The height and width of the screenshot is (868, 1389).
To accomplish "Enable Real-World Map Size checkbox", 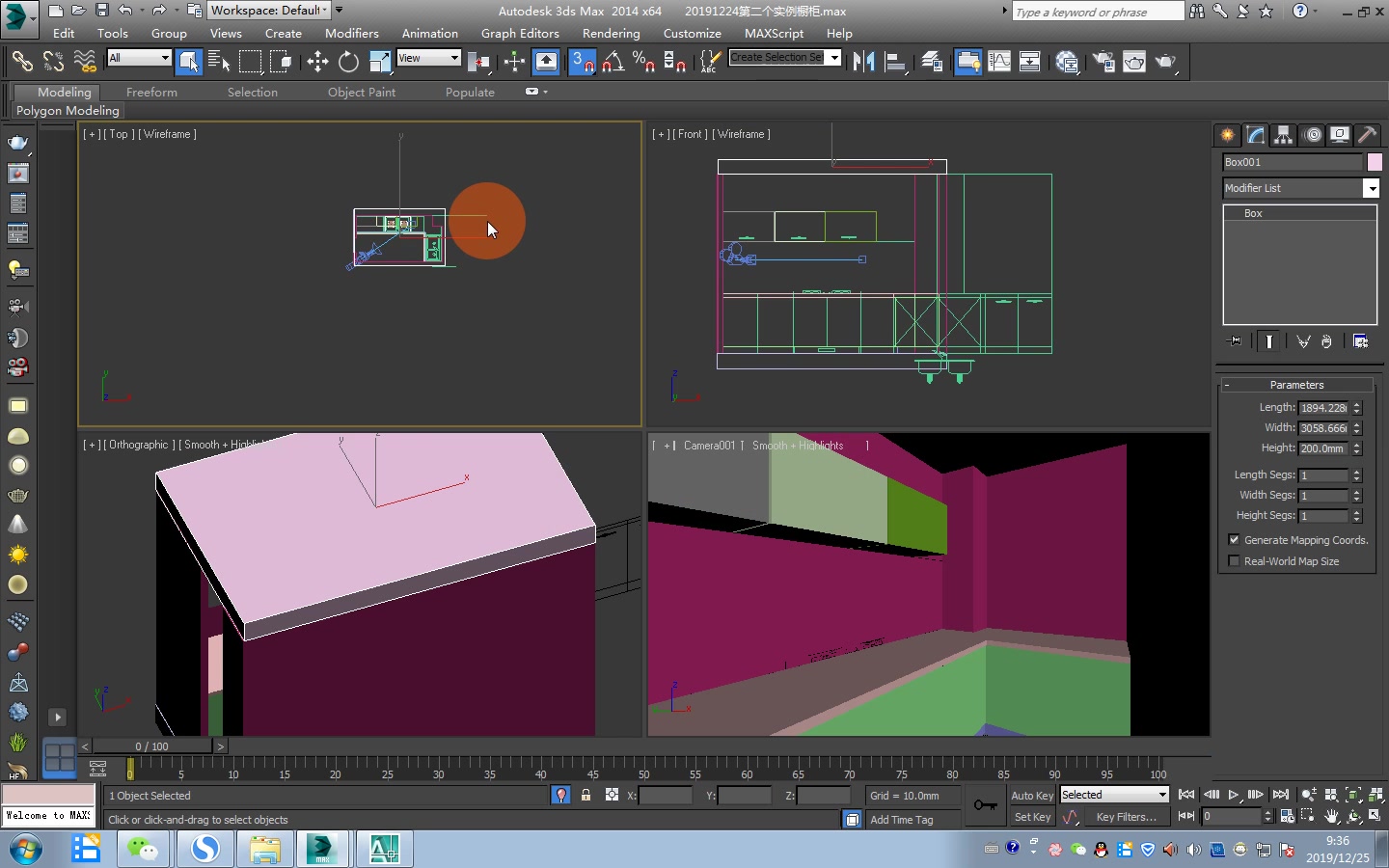I will click(1234, 561).
